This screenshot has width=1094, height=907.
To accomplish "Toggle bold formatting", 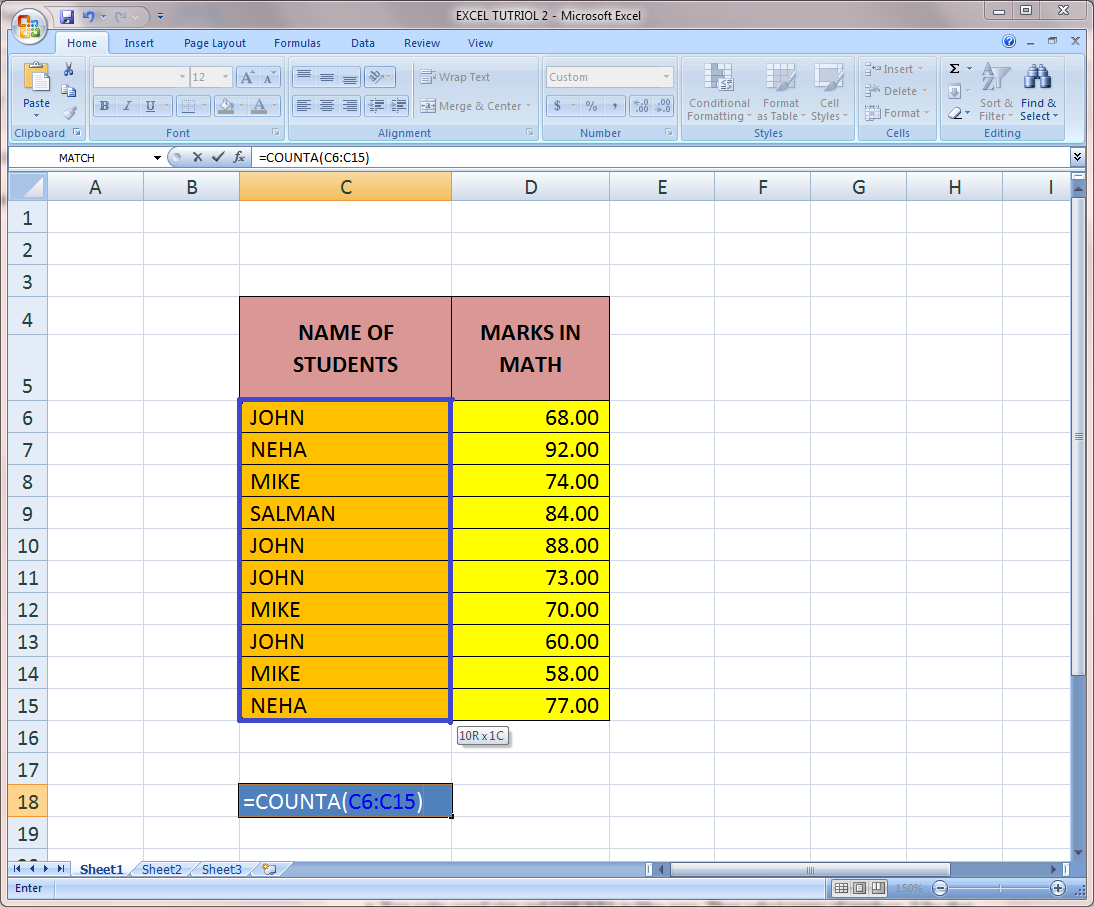I will (103, 106).
